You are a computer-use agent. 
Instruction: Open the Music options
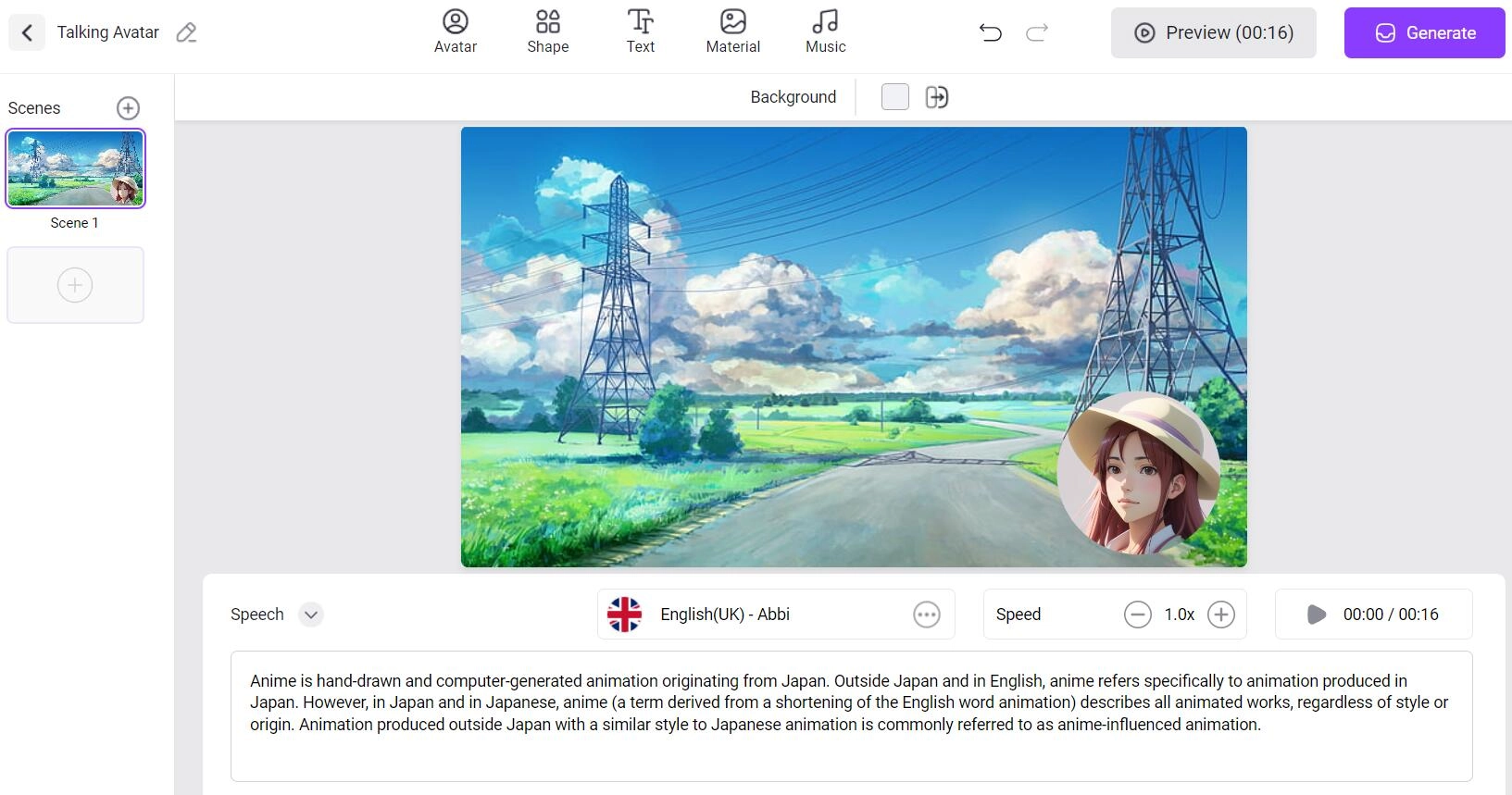[825, 32]
